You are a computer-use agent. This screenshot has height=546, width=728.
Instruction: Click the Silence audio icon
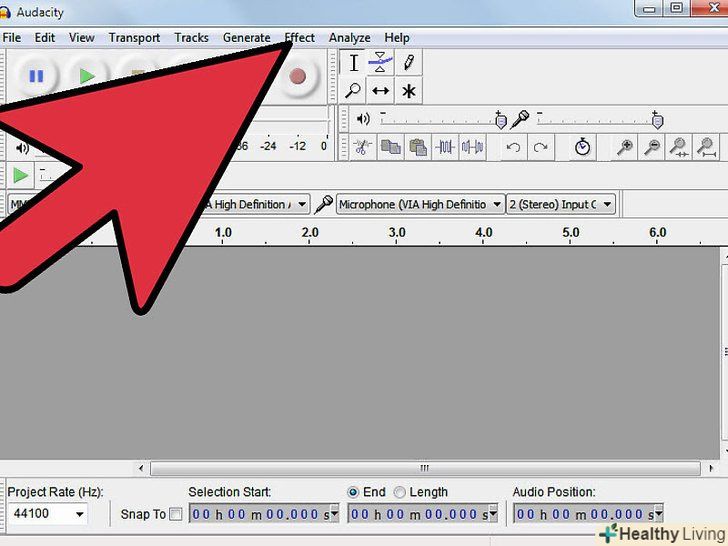[472, 148]
